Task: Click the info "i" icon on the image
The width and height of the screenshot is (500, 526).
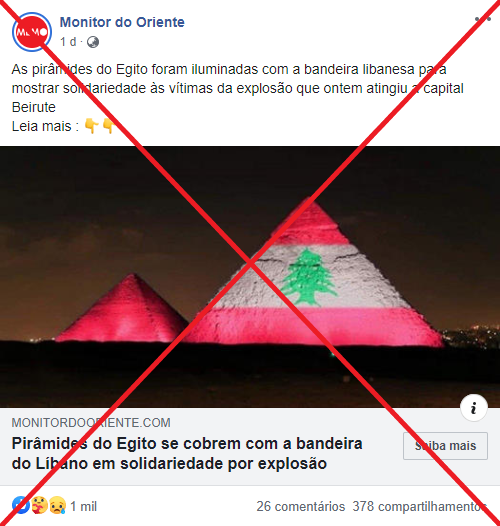Action: click(x=473, y=408)
